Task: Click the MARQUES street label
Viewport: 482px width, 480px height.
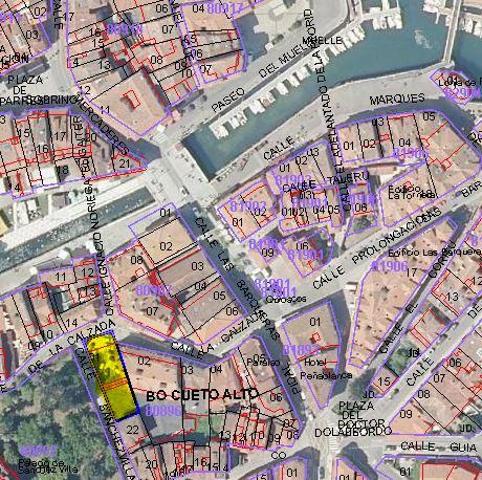Action: click(397, 99)
